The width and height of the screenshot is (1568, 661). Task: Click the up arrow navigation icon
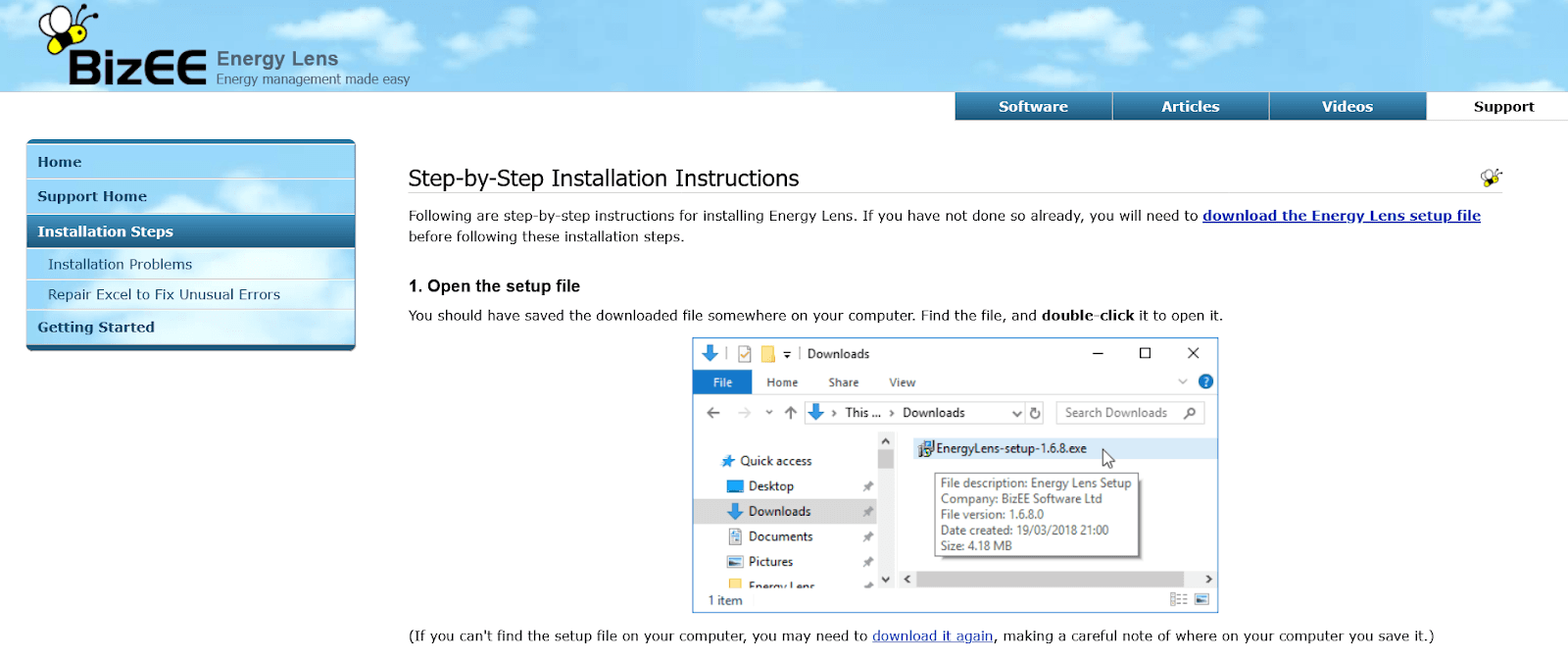[791, 413]
